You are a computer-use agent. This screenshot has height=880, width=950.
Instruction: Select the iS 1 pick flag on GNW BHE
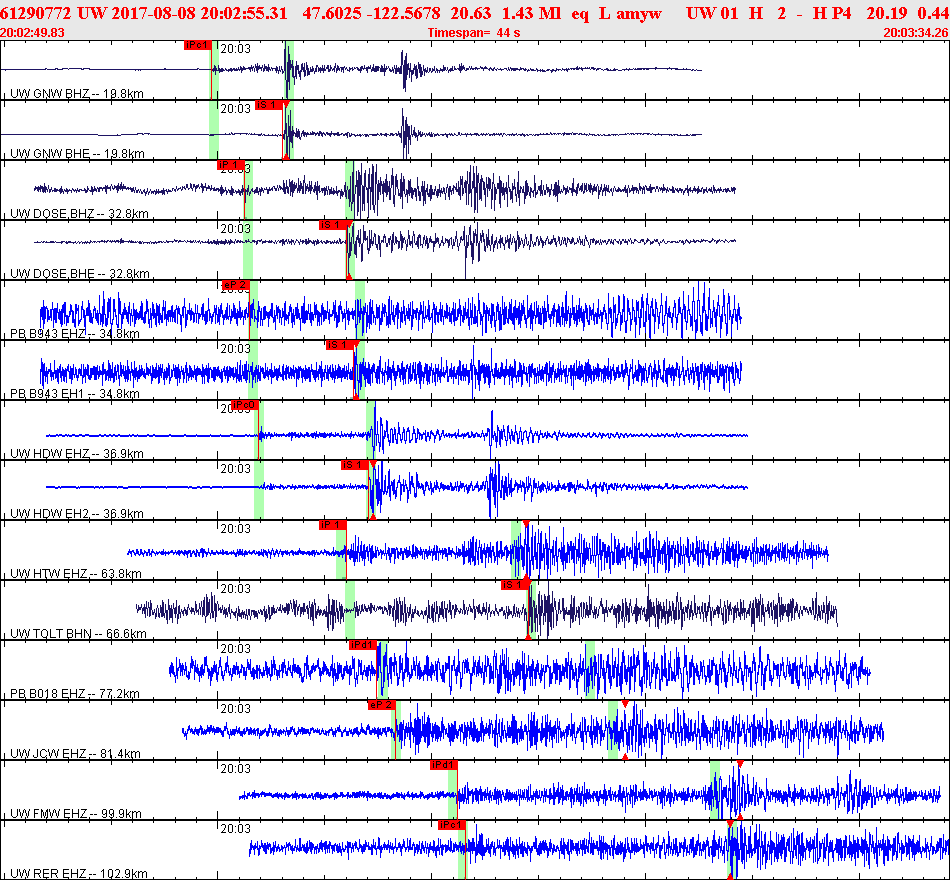tap(268, 105)
